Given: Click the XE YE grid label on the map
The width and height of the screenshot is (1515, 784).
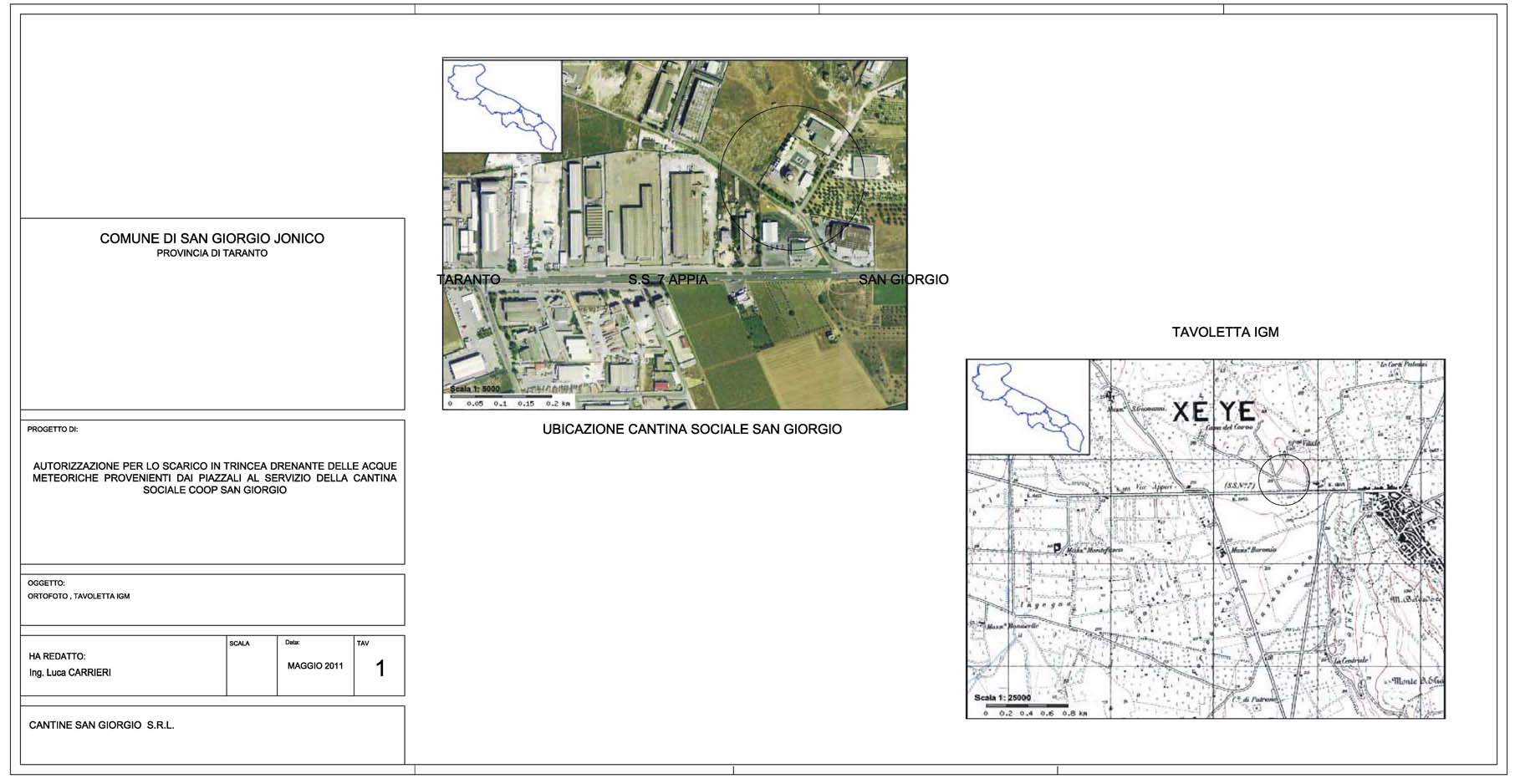Looking at the screenshot, I should 1214,412.
